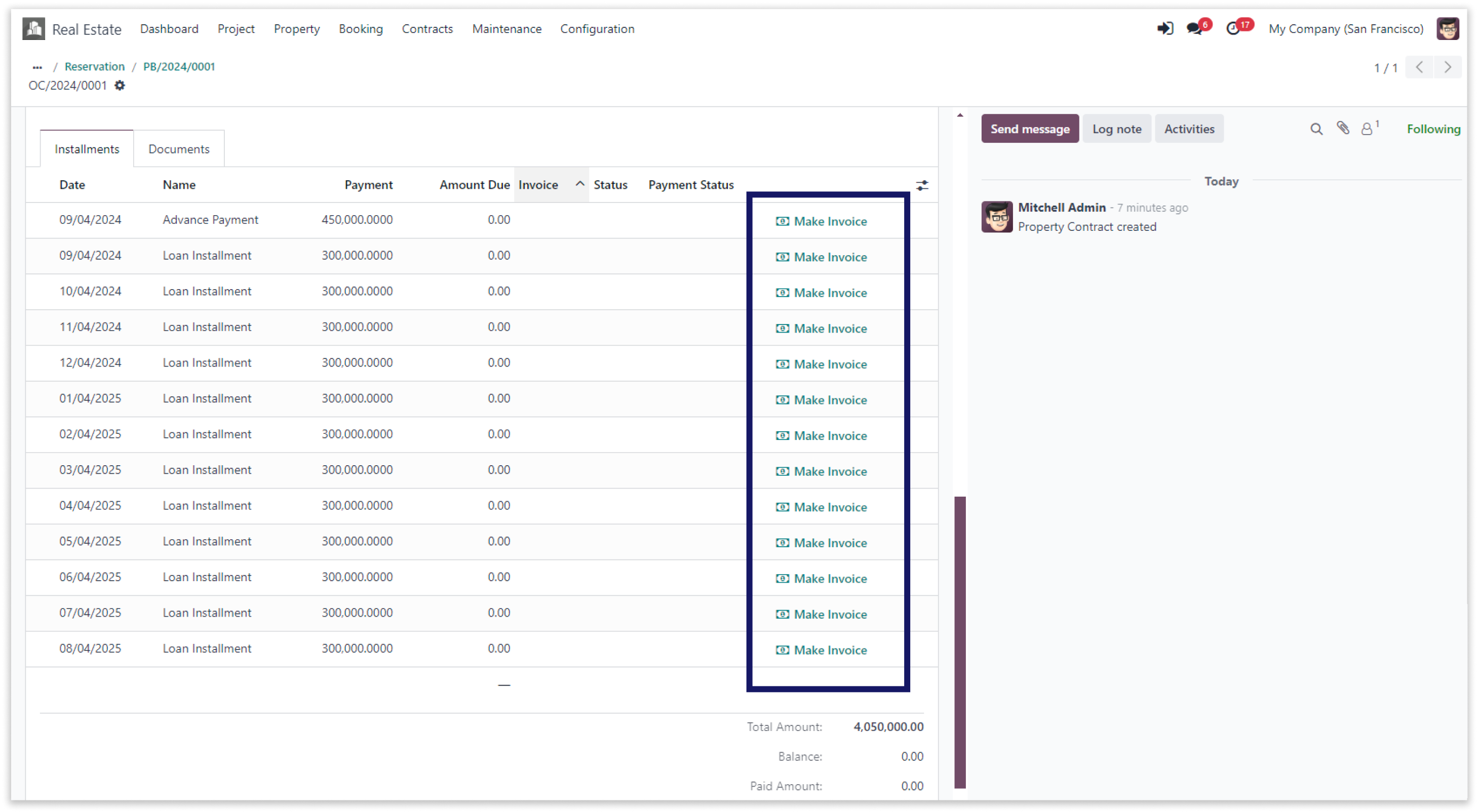
Task: Search messages with the chatter magnifier icon
Action: pyautogui.click(x=1316, y=129)
